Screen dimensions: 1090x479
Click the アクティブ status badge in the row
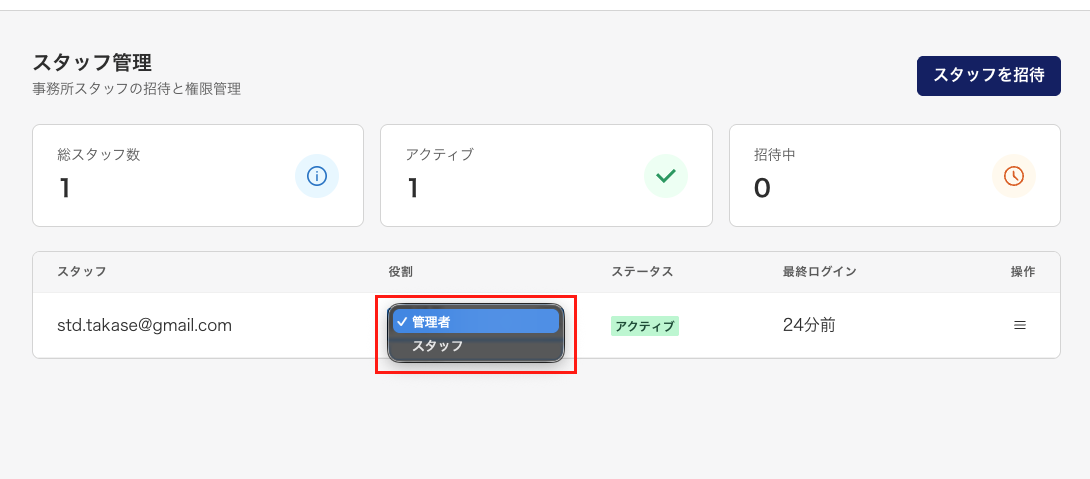(x=645, y=326)
